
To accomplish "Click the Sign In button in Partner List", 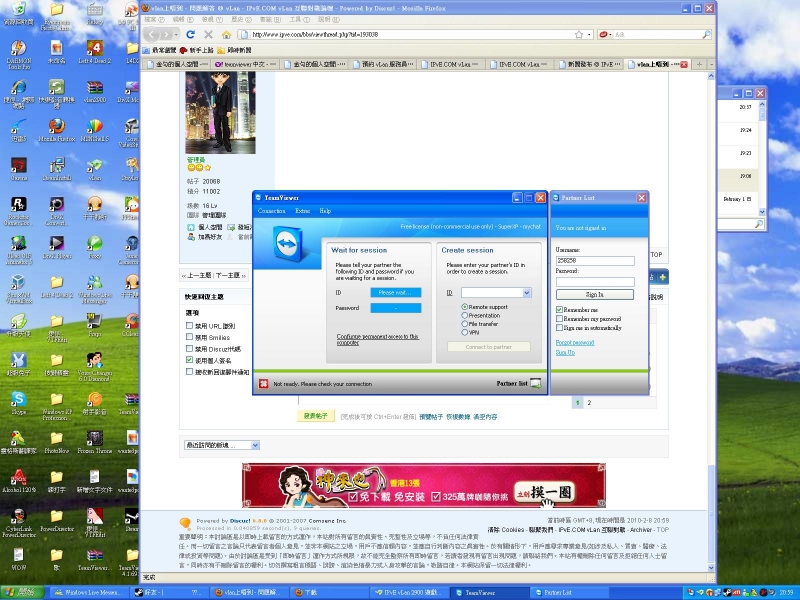I will click(x=596, y=293).
